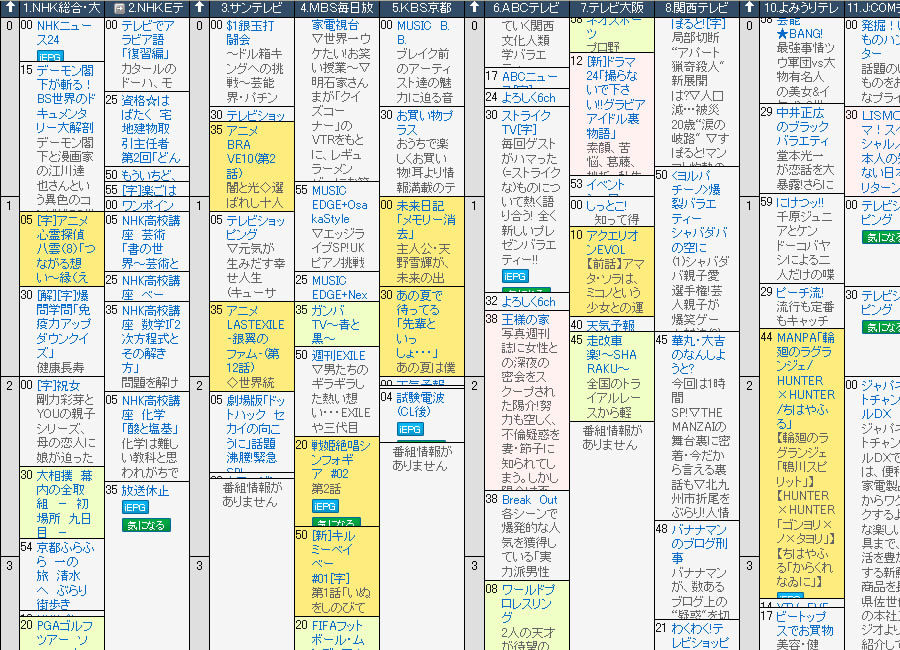This screenshot has height=650, width=900.
Task: Open お買い物プラス program link
Action: (x=425, y=122)
